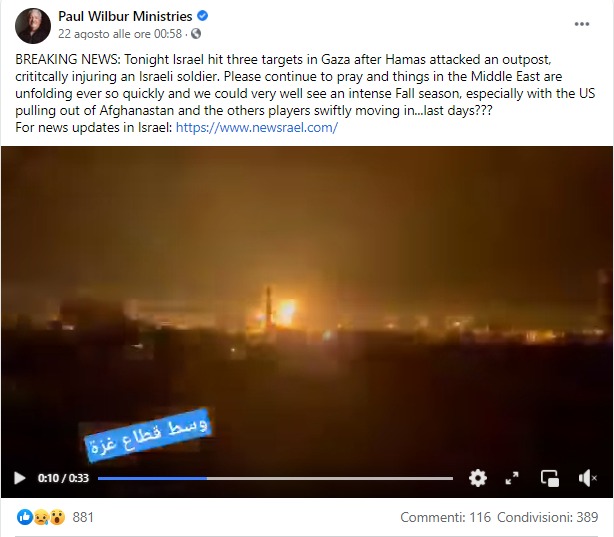This screenshot has width=614, height=537.
Task: Open Paul Wilbur Ministries page name
Action: click(125, 16)
